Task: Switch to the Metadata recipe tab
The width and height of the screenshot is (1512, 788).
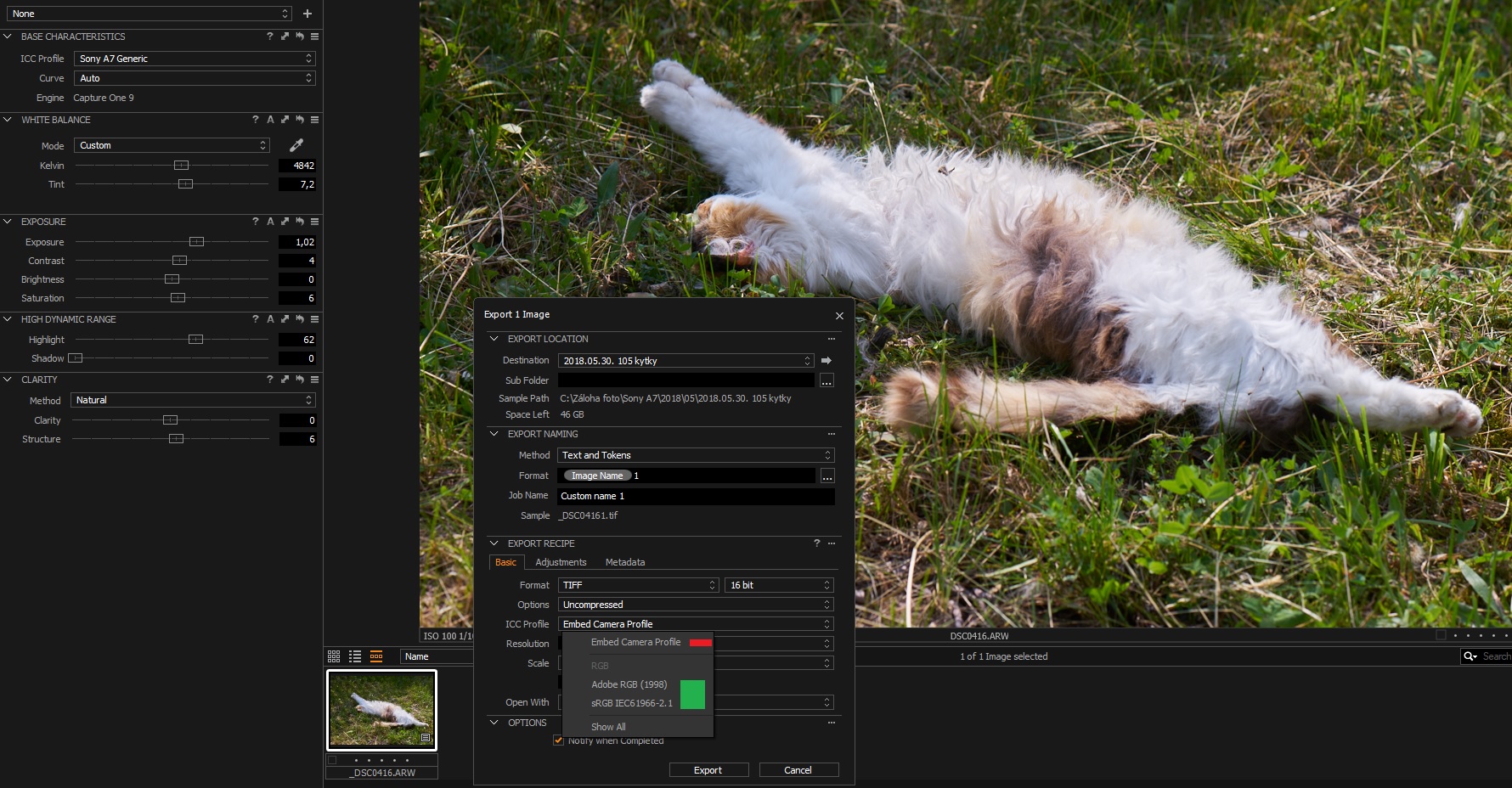Action: [624, 562]
